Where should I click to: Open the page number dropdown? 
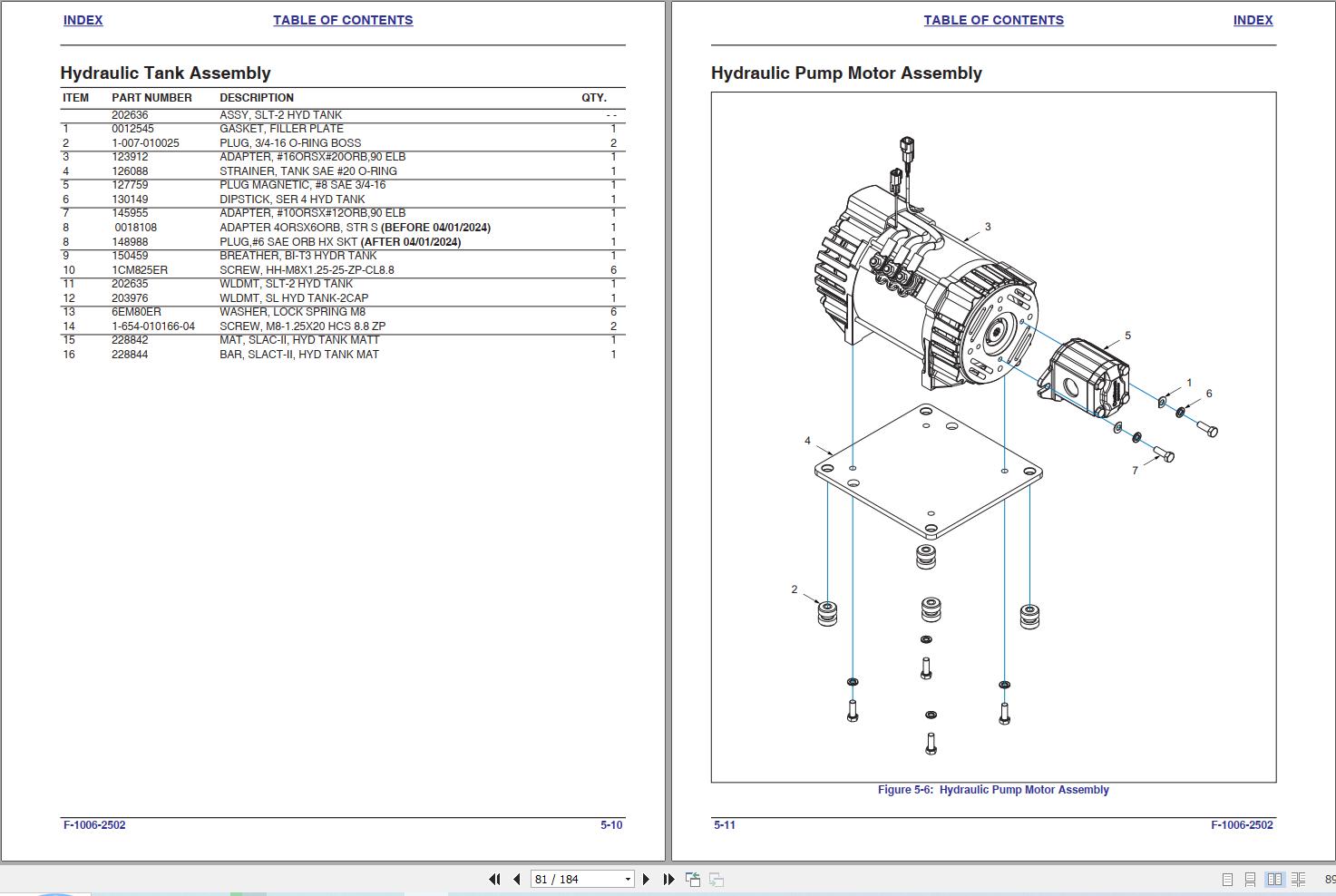[x=627, y=880]
